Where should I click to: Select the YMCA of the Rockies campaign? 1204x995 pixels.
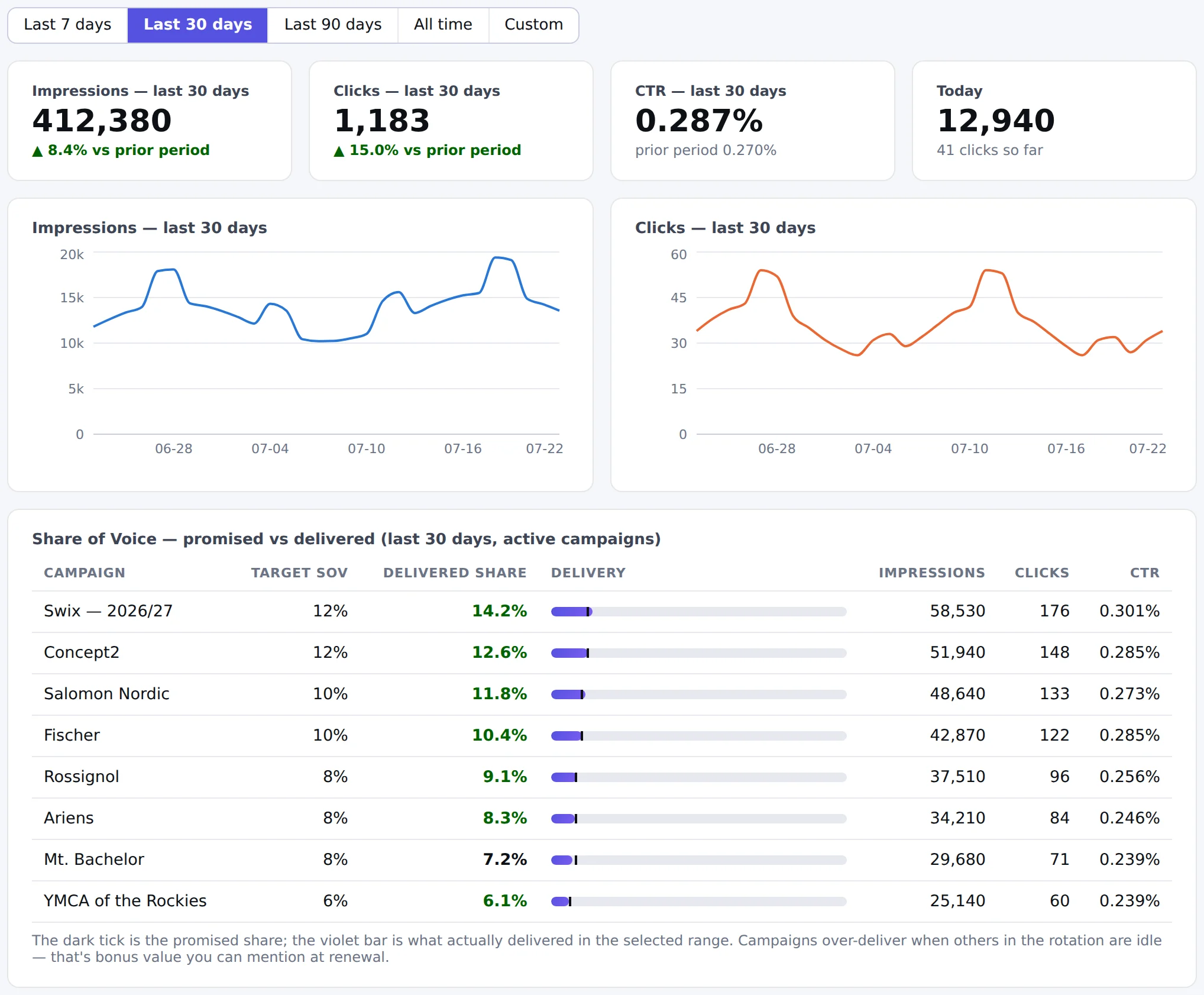pos(125,901)
